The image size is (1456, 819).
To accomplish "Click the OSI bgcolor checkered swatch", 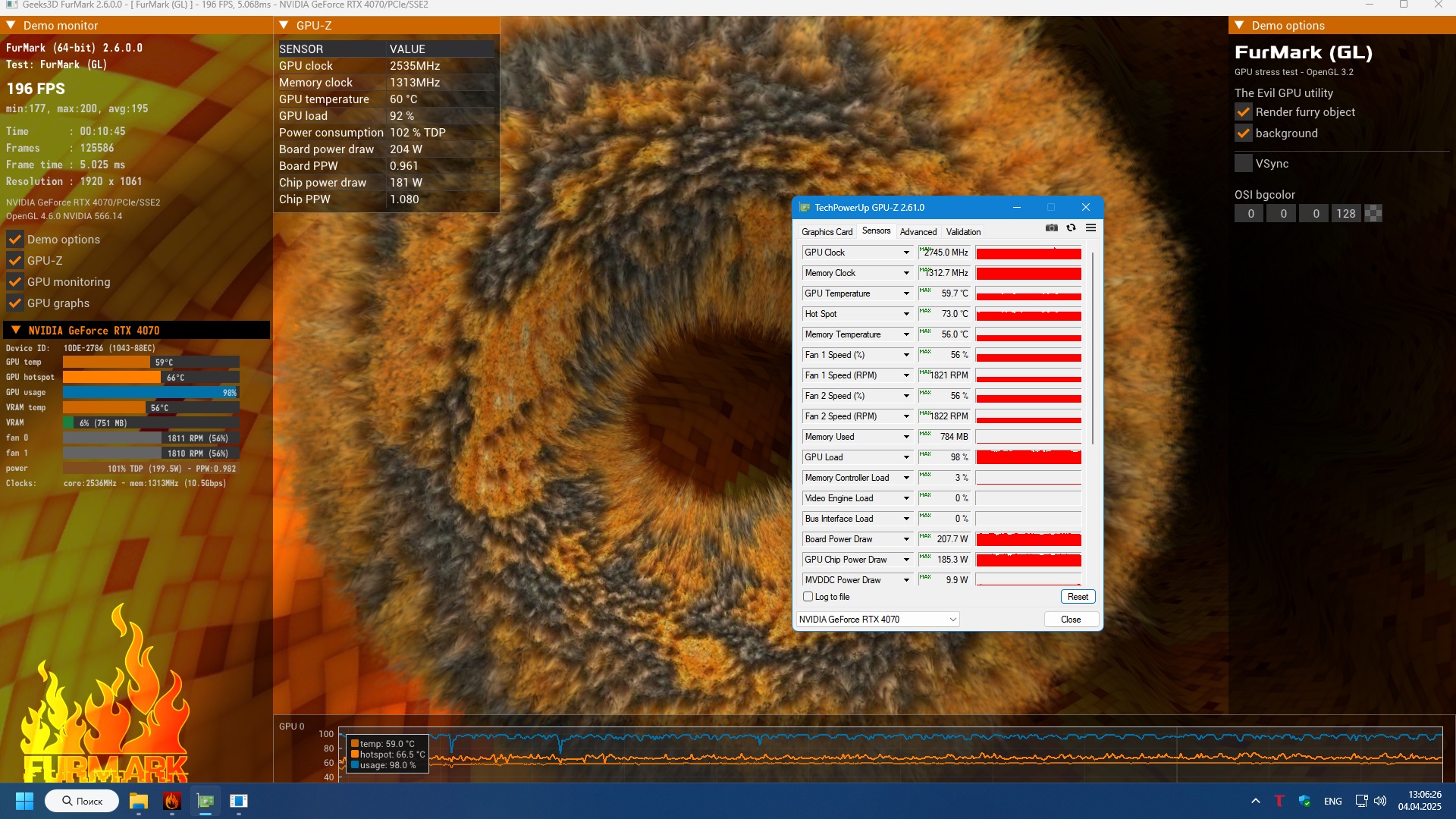I will pos(1373,214).
